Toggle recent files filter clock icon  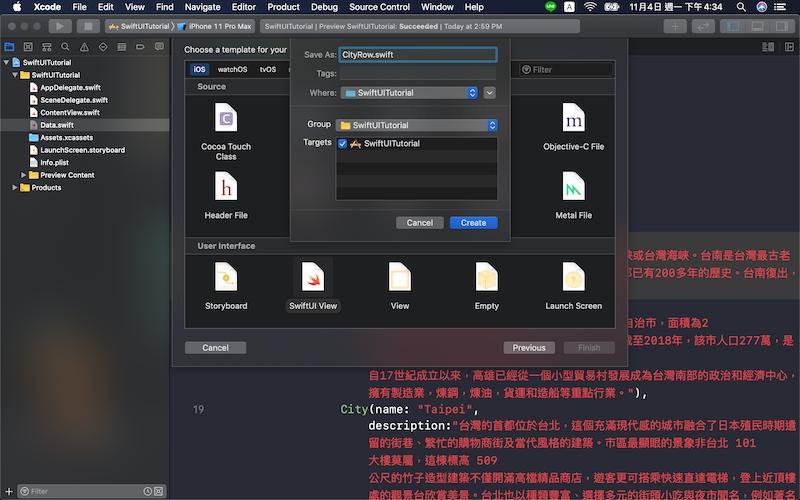[147, 491]
